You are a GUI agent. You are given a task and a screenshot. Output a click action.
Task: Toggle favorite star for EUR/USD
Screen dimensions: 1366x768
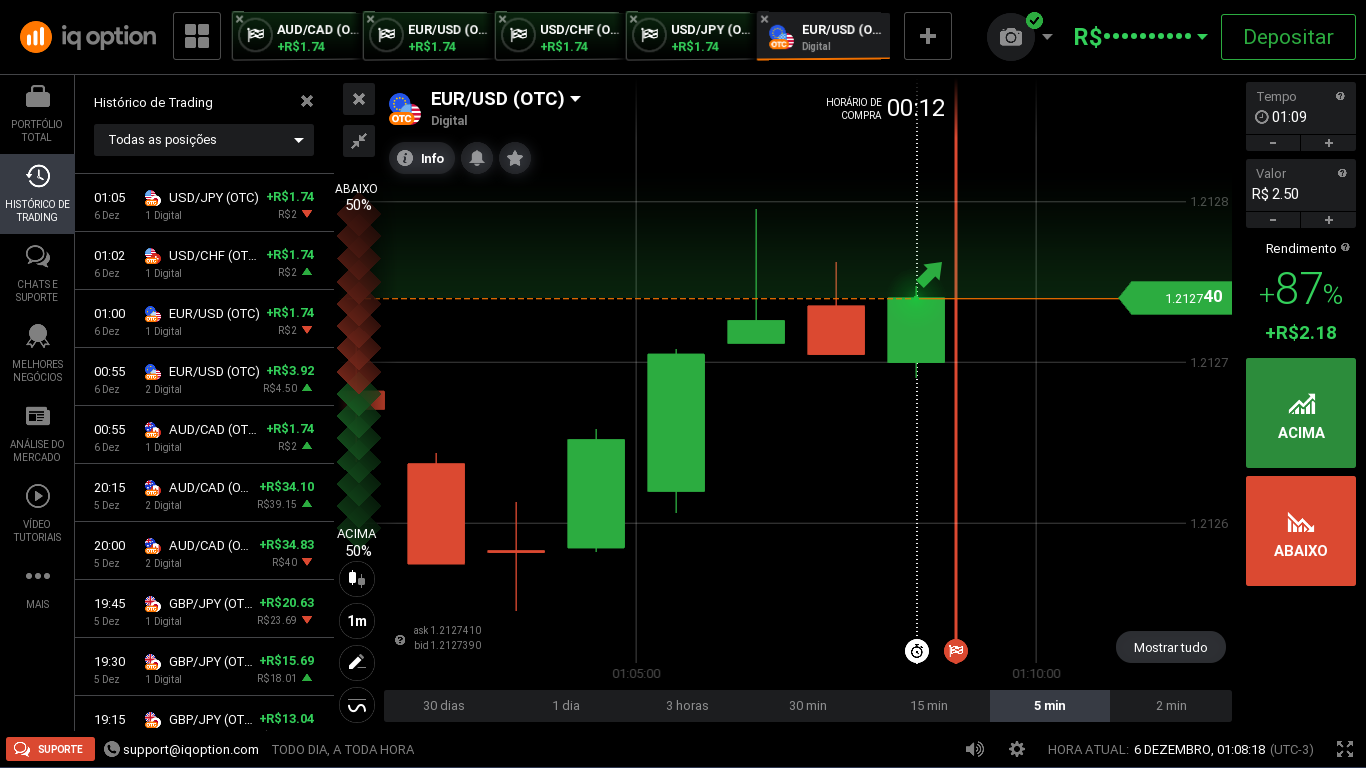tap(515, 158)
